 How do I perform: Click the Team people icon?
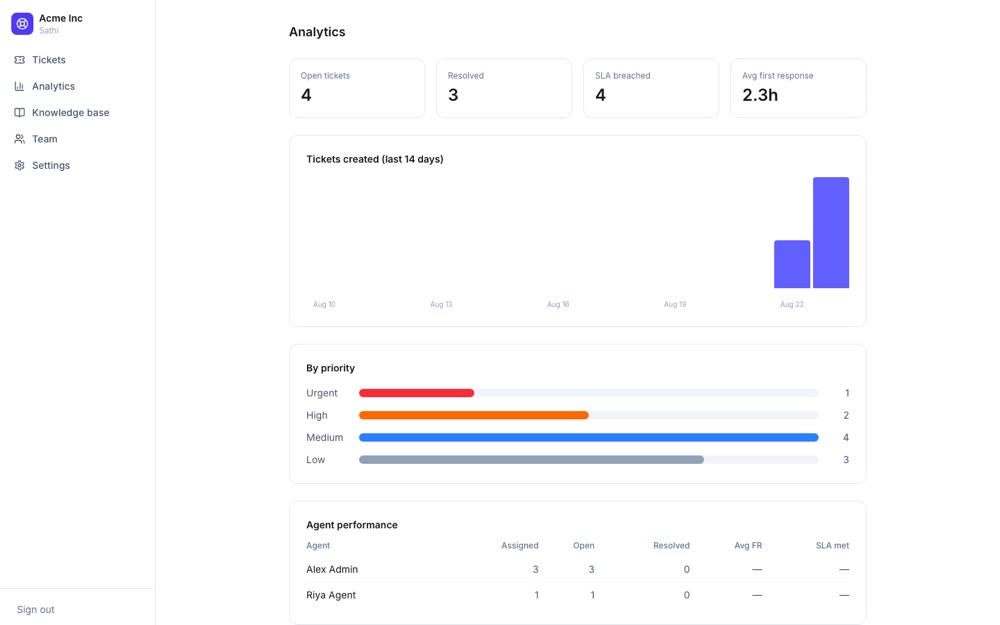click(x=20, y=139)
